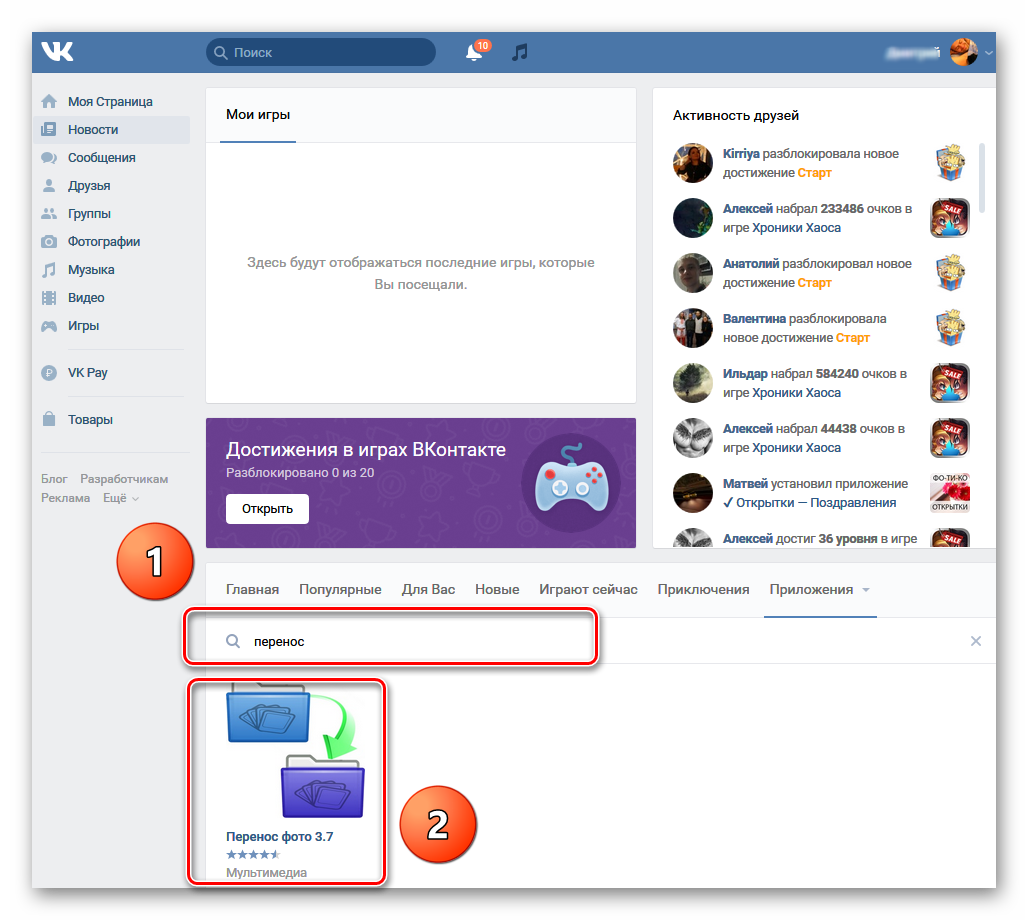Open Матвей's profile link
This screenshot has width=1028, height=920.
tap(745, 484)
